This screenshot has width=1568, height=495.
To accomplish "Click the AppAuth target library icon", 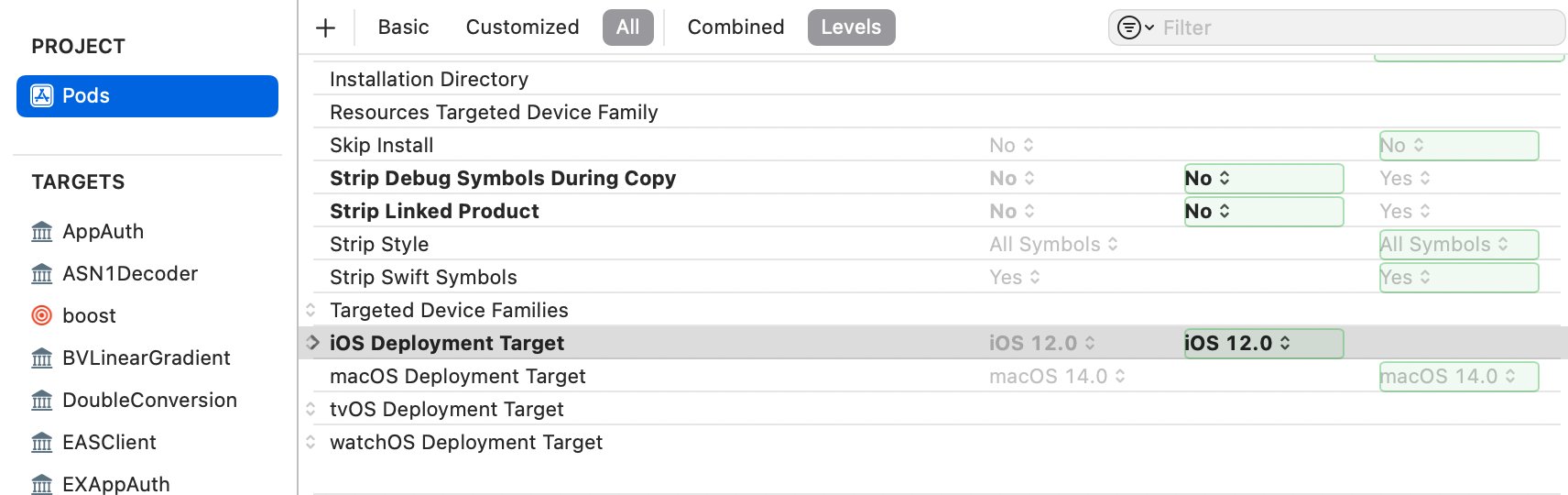I will 42,232.
